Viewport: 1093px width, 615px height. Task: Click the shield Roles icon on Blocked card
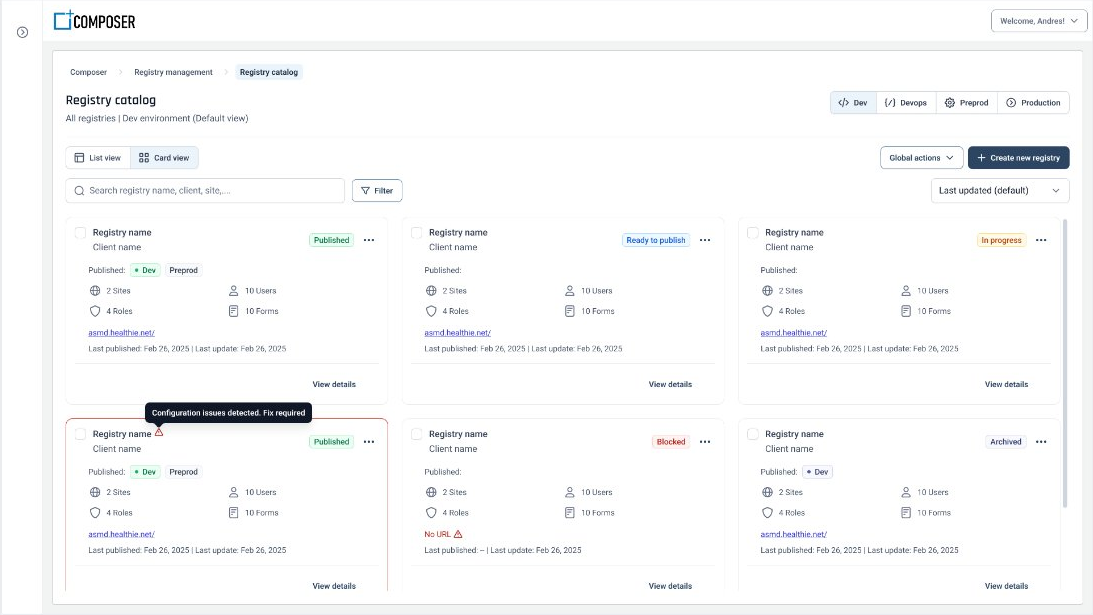(431, 512)
